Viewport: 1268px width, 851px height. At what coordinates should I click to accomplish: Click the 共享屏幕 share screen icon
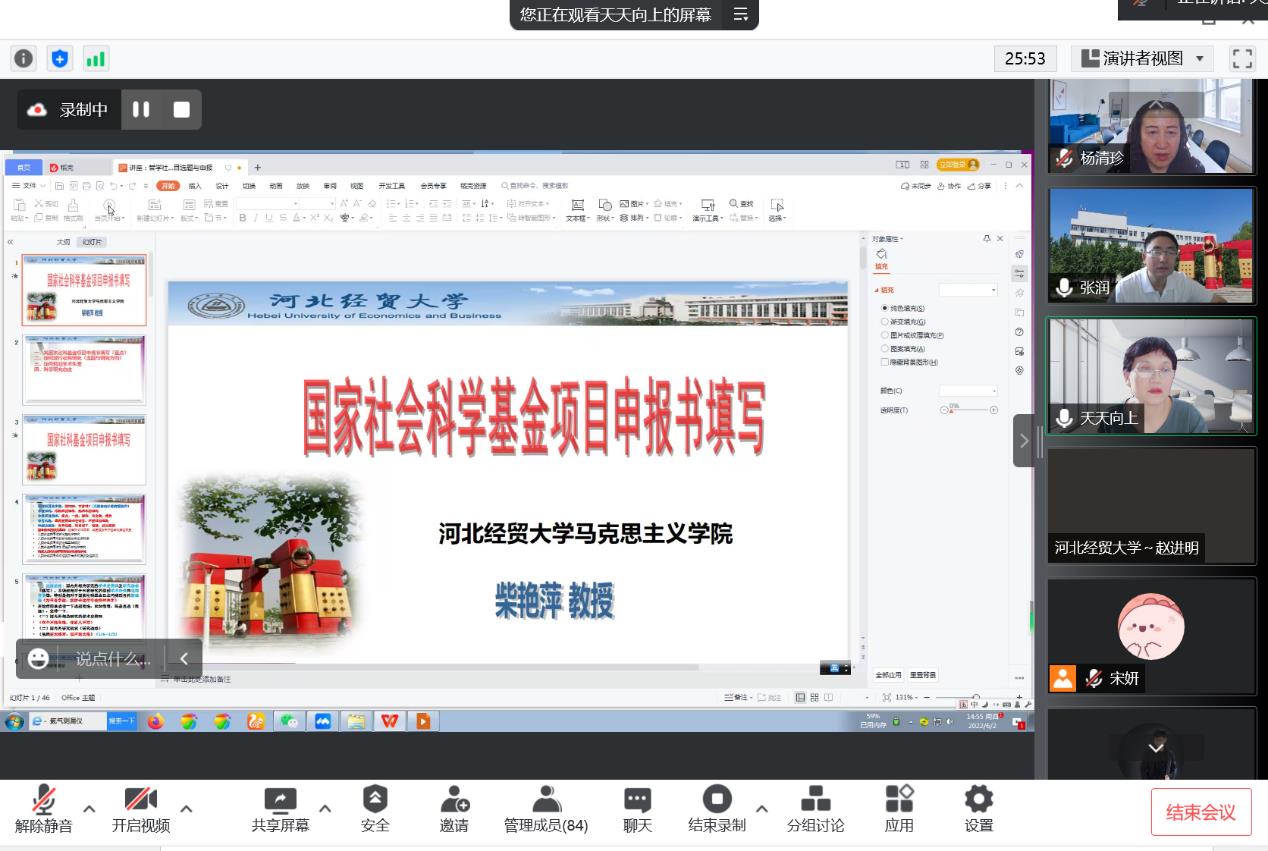[x=280, y=809]
